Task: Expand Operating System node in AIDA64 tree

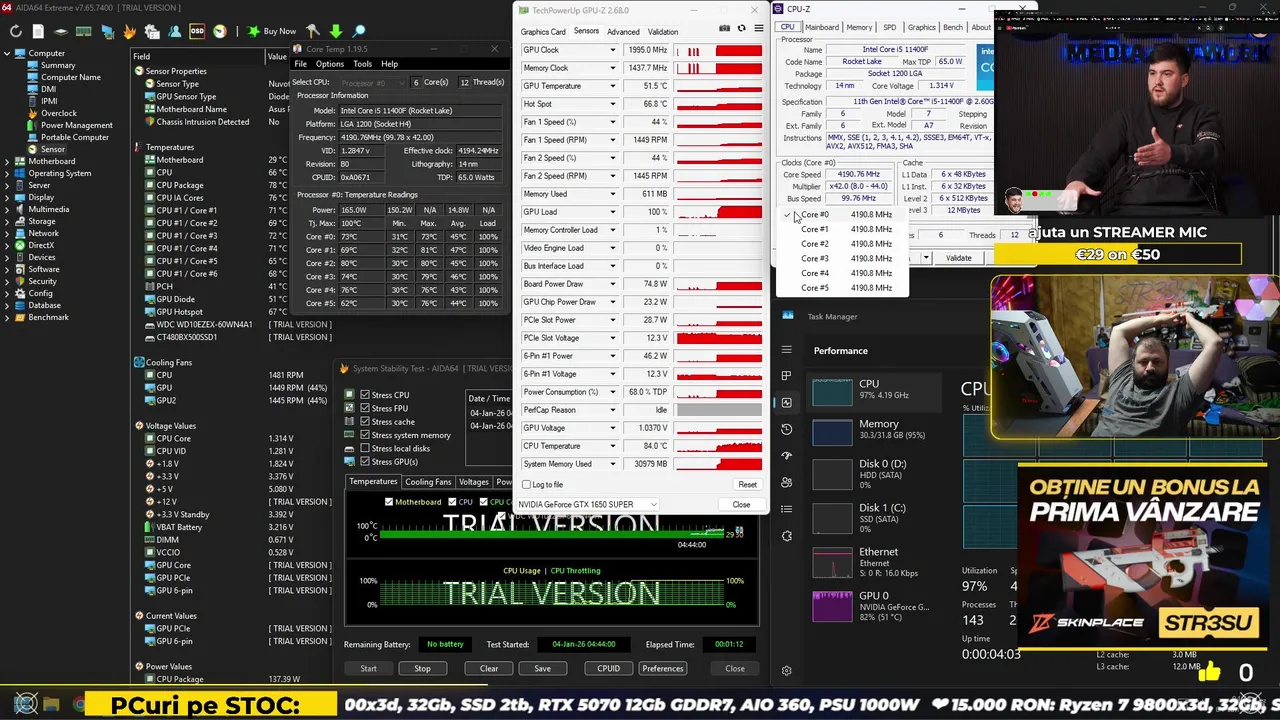Action: pyautogui.click(x=7, y=173)
